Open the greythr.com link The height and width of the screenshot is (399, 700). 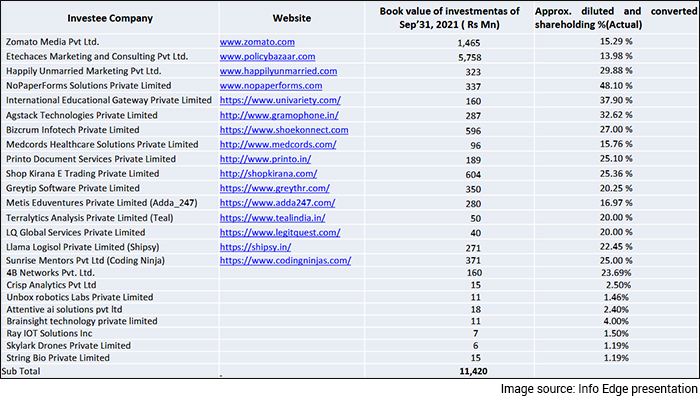tap(275, 188)
